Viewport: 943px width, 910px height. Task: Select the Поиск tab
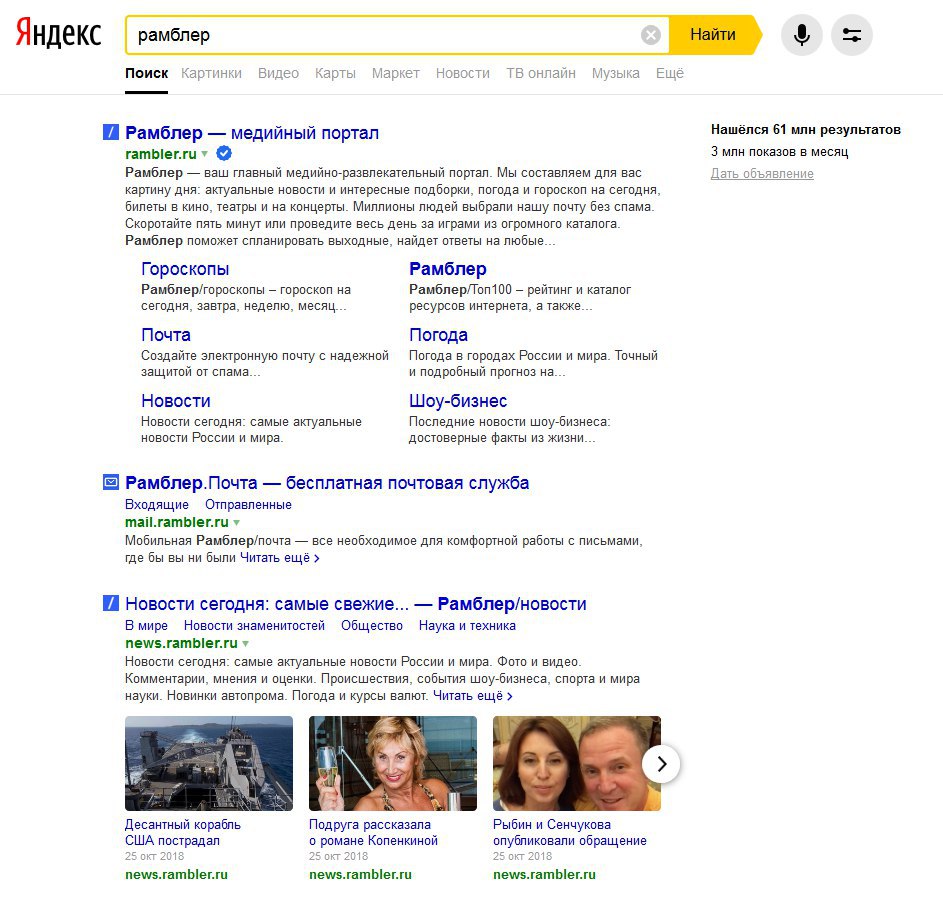[x=146, y=73]
